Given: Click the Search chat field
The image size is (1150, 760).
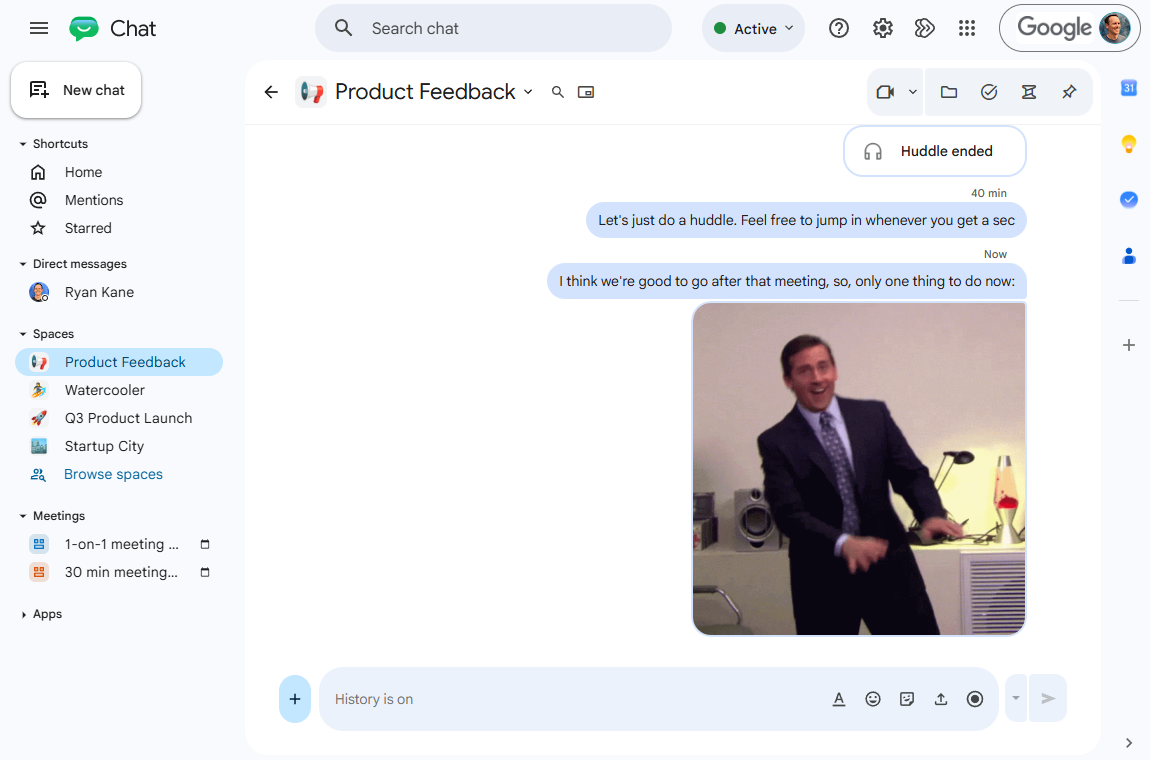Looking at the screenshot, I should [x=493, y=29].
